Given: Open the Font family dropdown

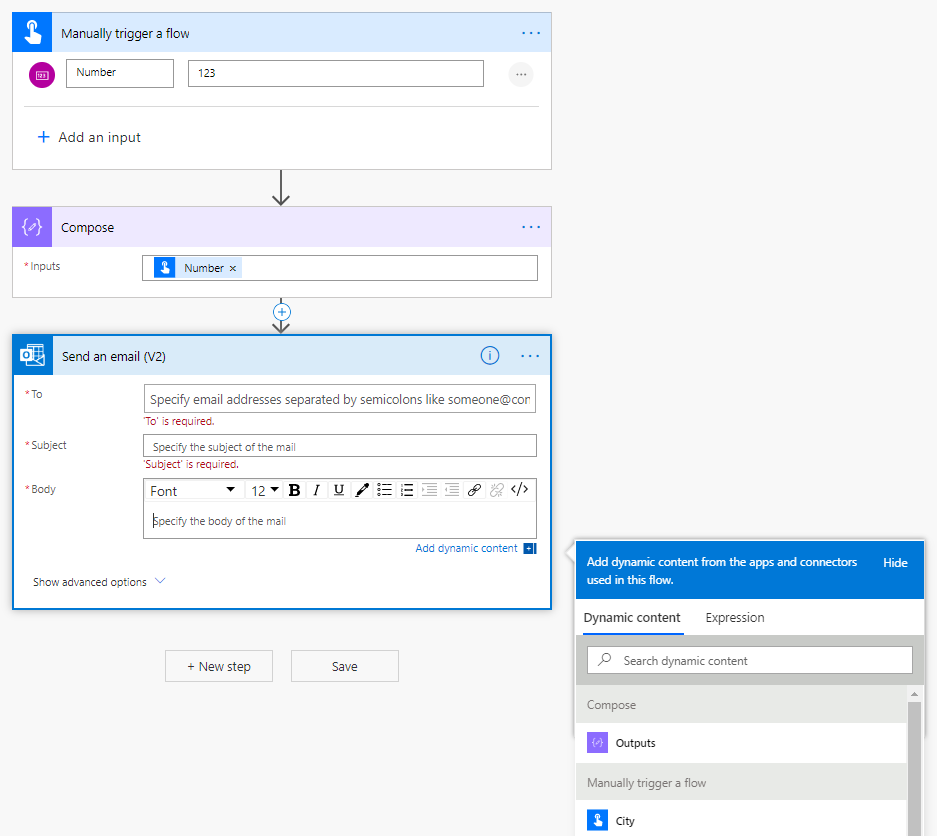Looking at the screenshot, I should [x=193, y=490].
